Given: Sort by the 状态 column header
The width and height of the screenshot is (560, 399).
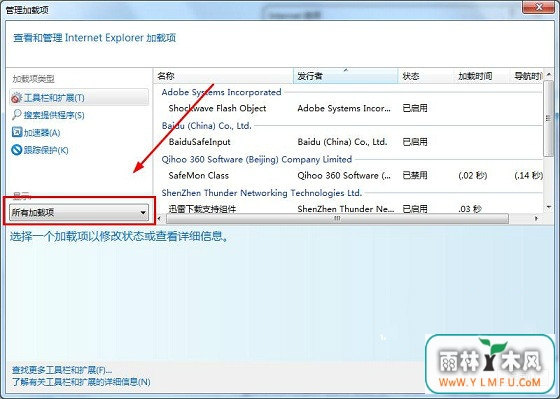Looking at the screenshot, I should [426, 76].
